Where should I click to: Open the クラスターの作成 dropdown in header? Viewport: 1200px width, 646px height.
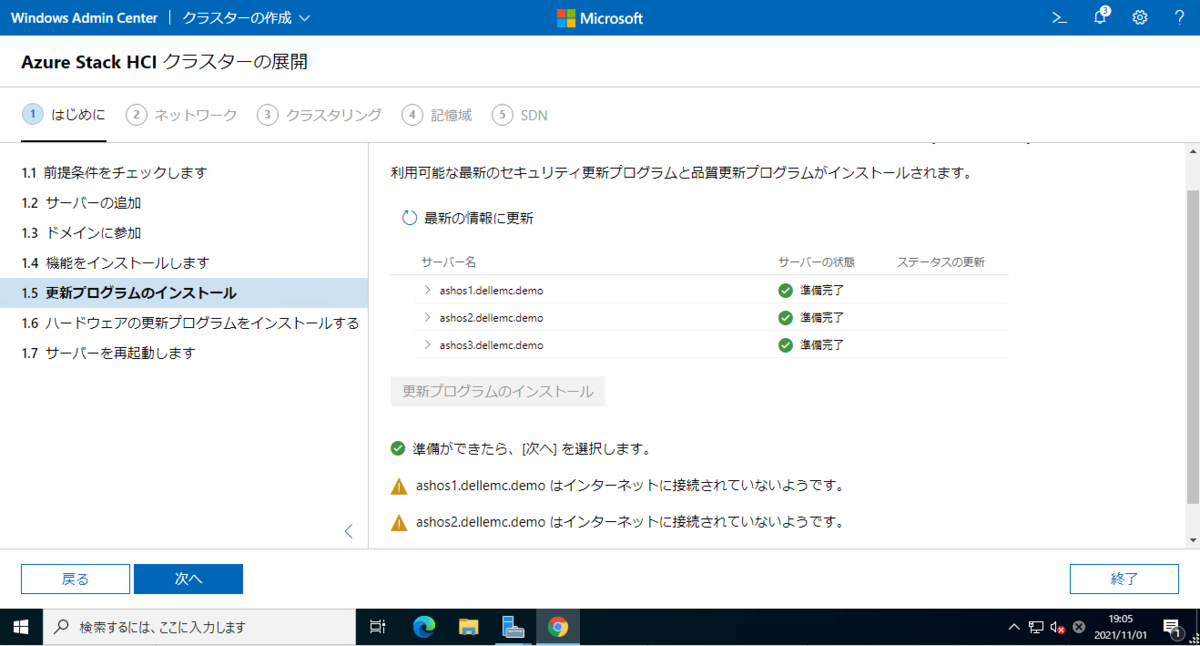246,18
